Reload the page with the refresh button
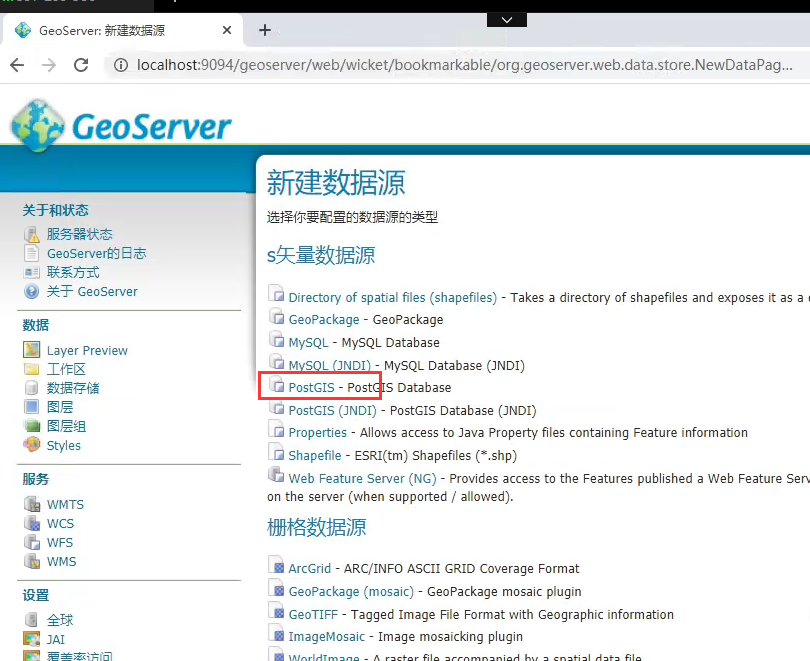The image size is (810, 661). pos(81,65)
